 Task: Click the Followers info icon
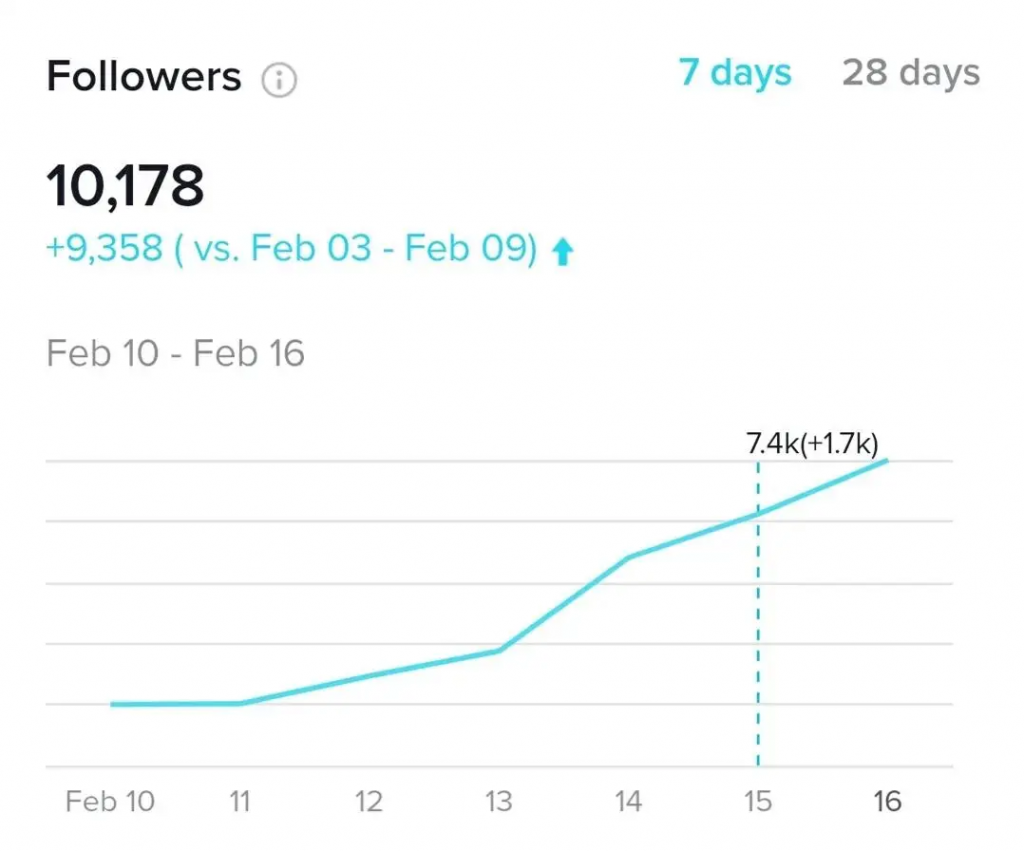tap(279, 80)
